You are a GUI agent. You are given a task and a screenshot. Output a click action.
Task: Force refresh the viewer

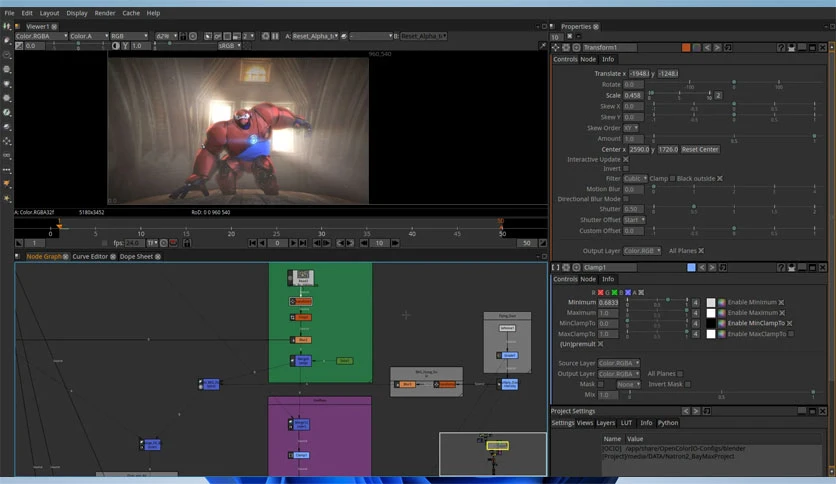tap(266, 36)
